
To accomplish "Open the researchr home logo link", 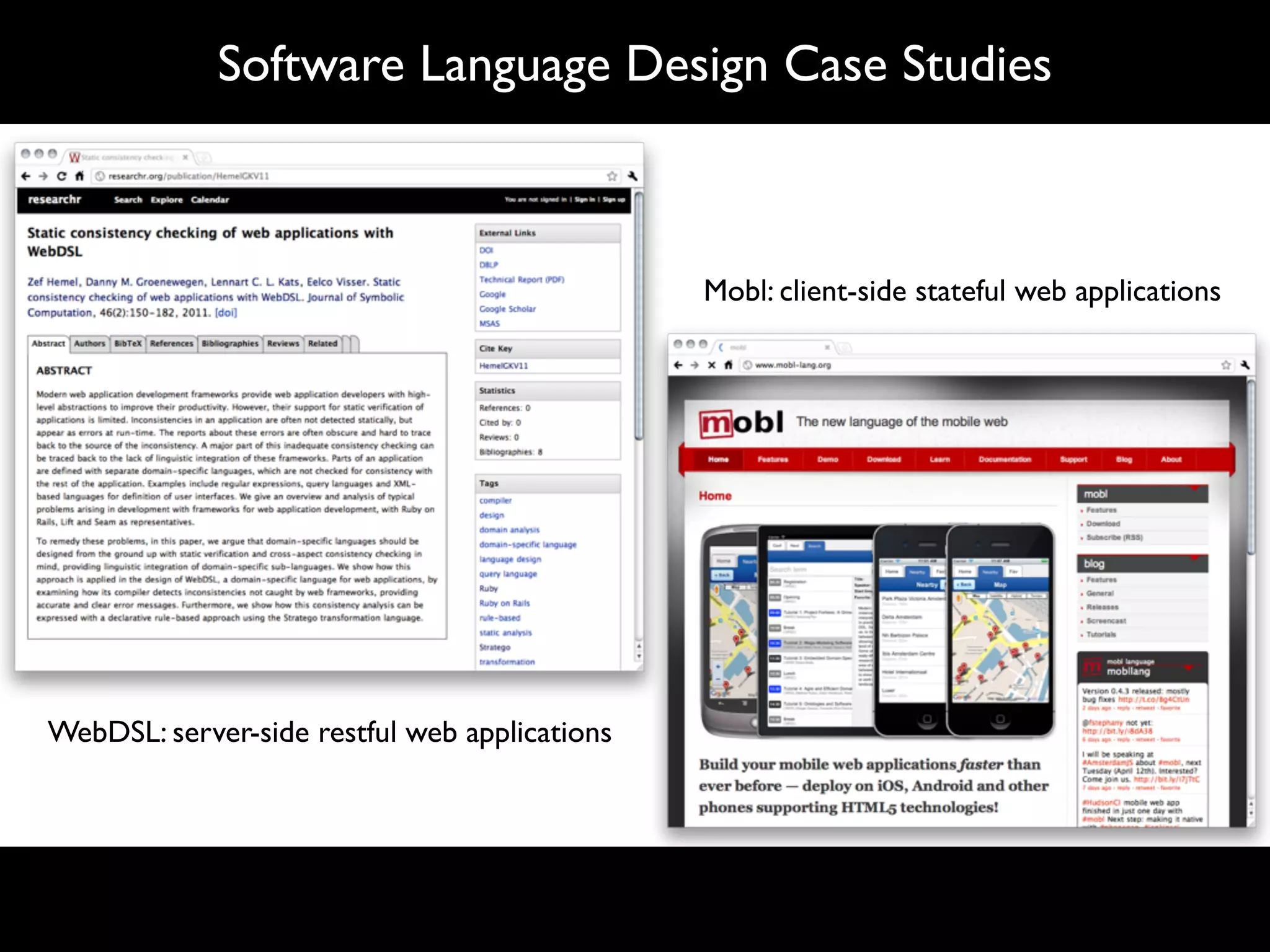I will (55, 200).
